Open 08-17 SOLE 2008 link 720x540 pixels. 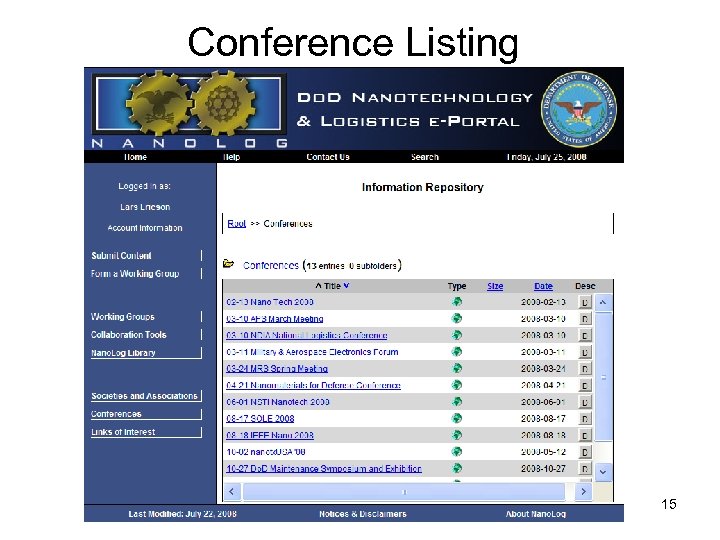tap(260, 419)
